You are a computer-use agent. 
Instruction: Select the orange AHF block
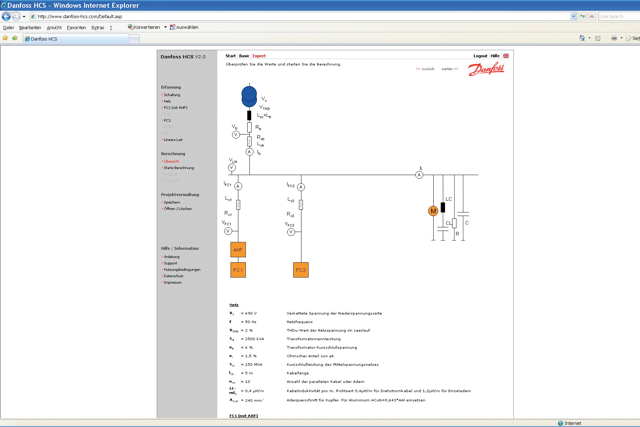click(238, 250)
